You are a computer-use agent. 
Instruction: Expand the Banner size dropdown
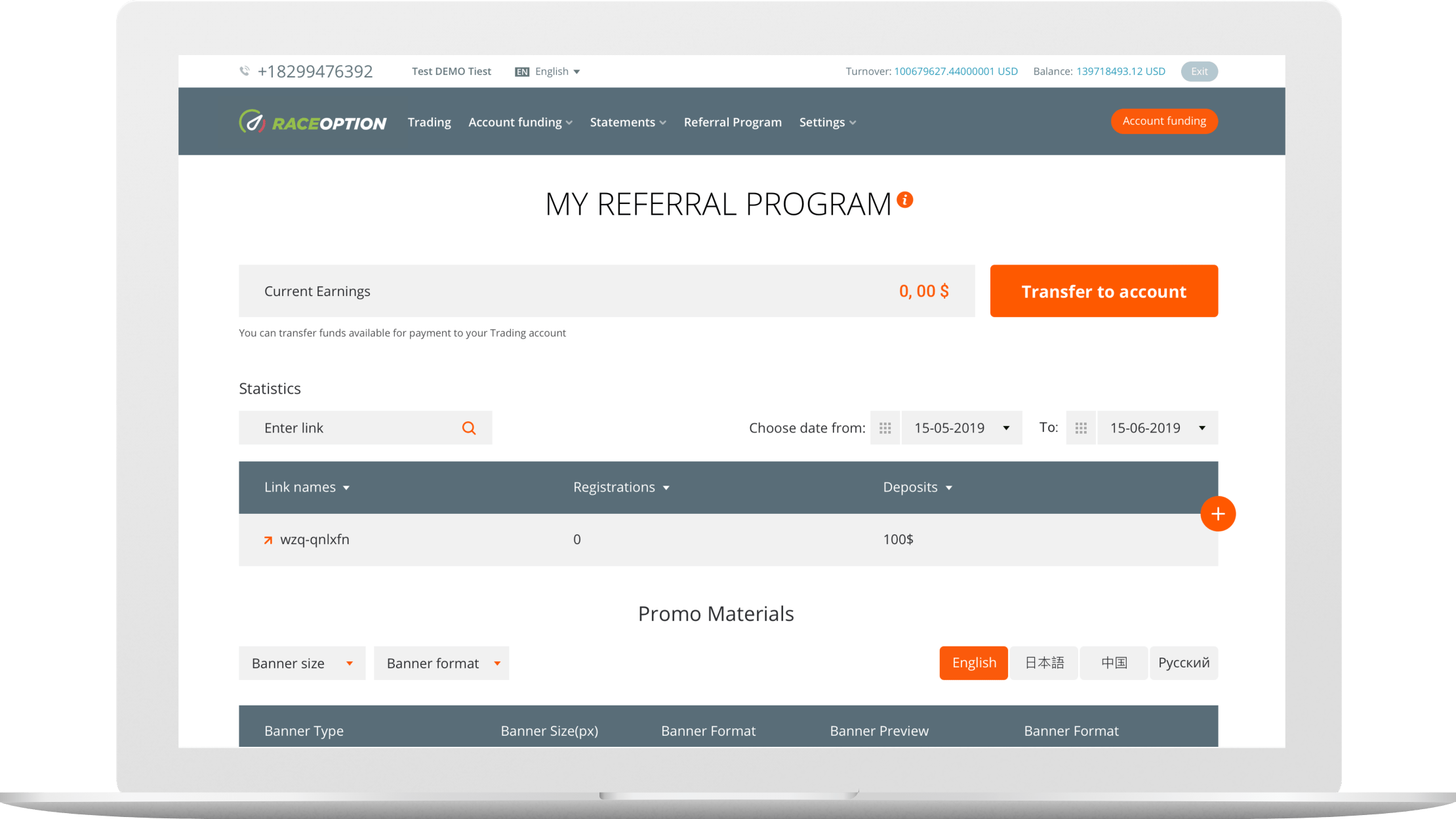click(x=302, y=663)
